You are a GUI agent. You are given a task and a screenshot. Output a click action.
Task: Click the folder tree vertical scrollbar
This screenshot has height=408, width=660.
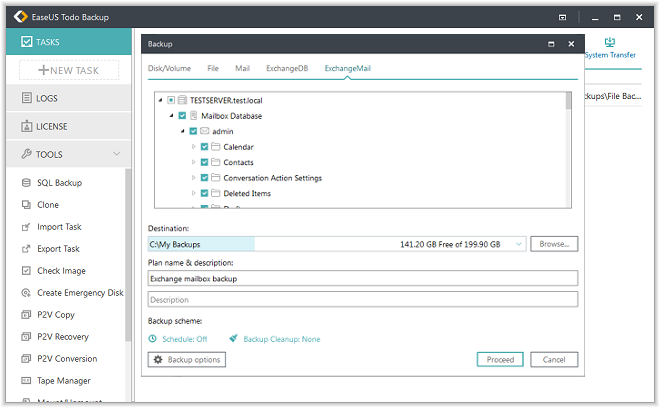coord(568,150)
